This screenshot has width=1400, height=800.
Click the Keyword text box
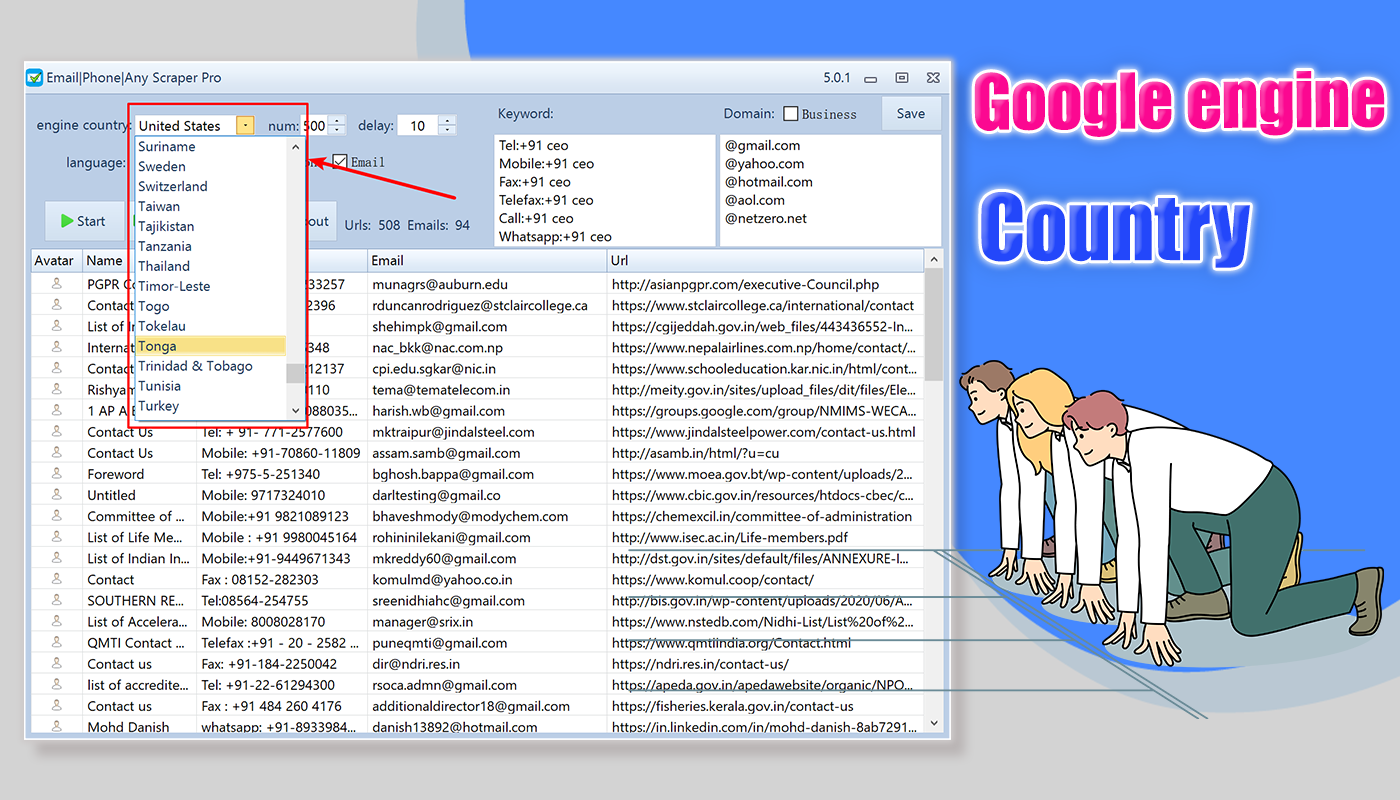coord(604,190)
